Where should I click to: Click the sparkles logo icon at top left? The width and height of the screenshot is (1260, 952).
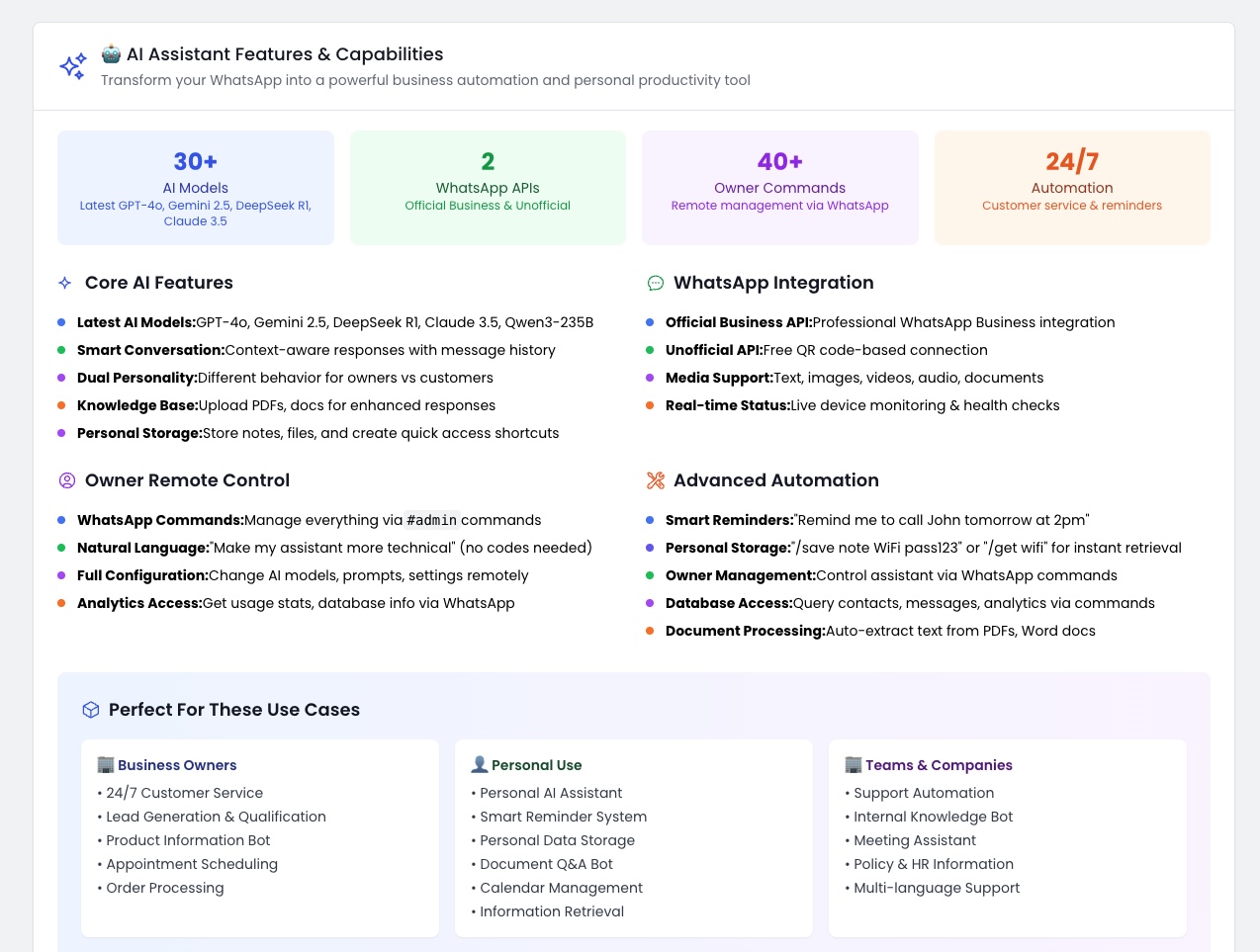pyautogui.click(x=72, y=66)
